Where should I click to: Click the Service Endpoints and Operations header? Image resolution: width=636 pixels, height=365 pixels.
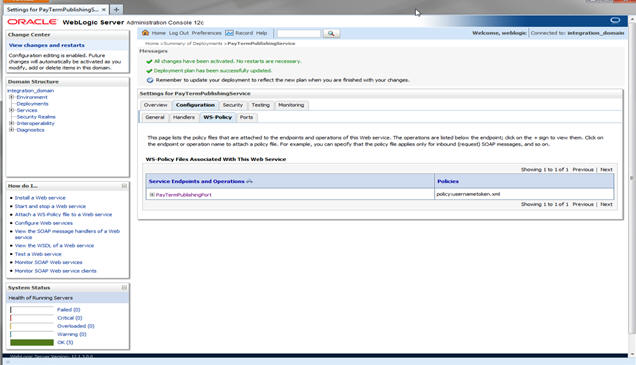[196, 181]
